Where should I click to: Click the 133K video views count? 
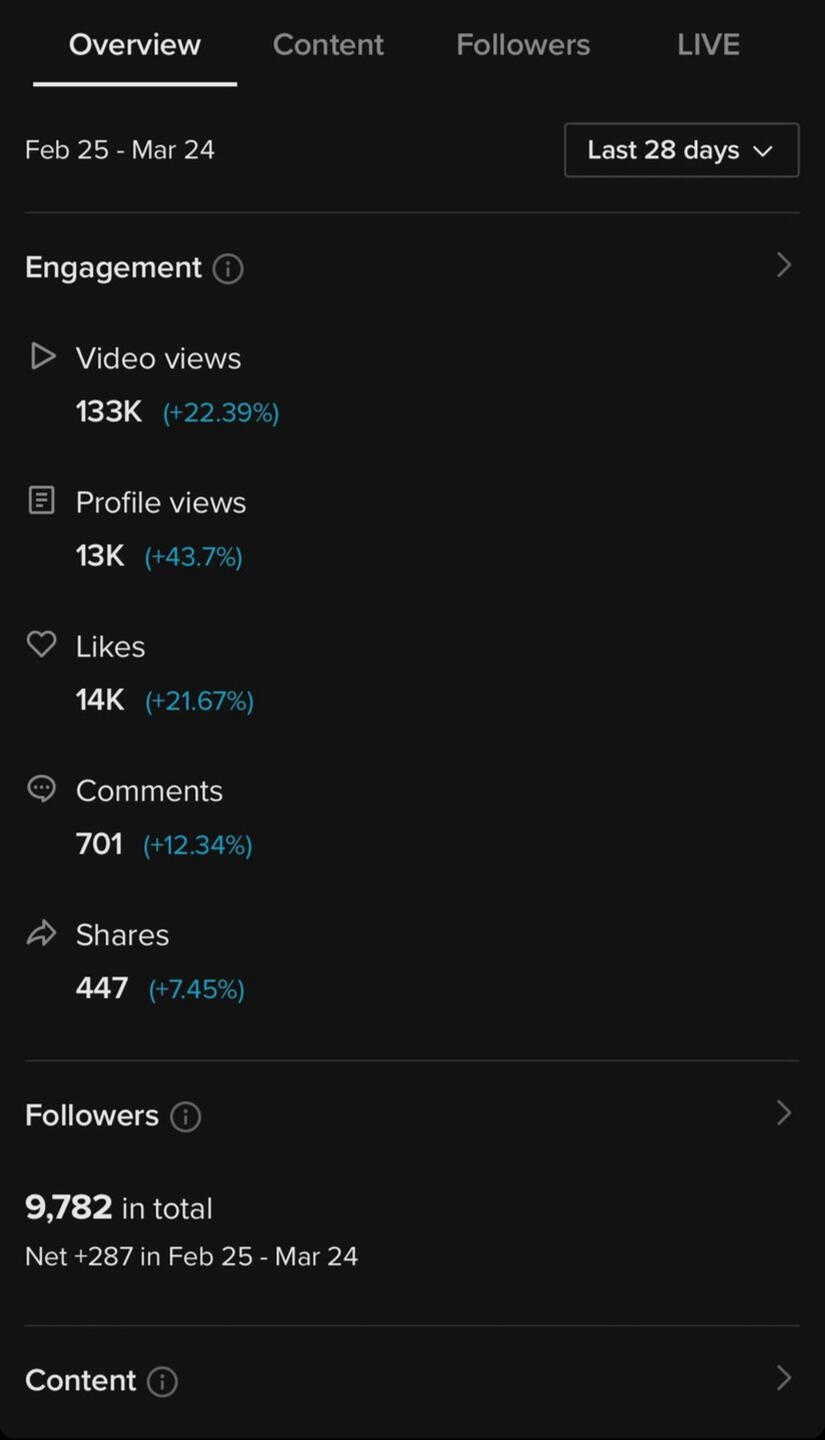[109, 412]
